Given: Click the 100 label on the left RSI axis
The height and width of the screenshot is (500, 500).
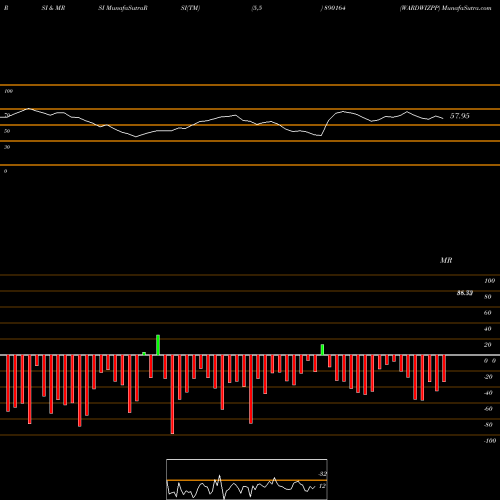Looking at the screenshot, I should [8, 91].
